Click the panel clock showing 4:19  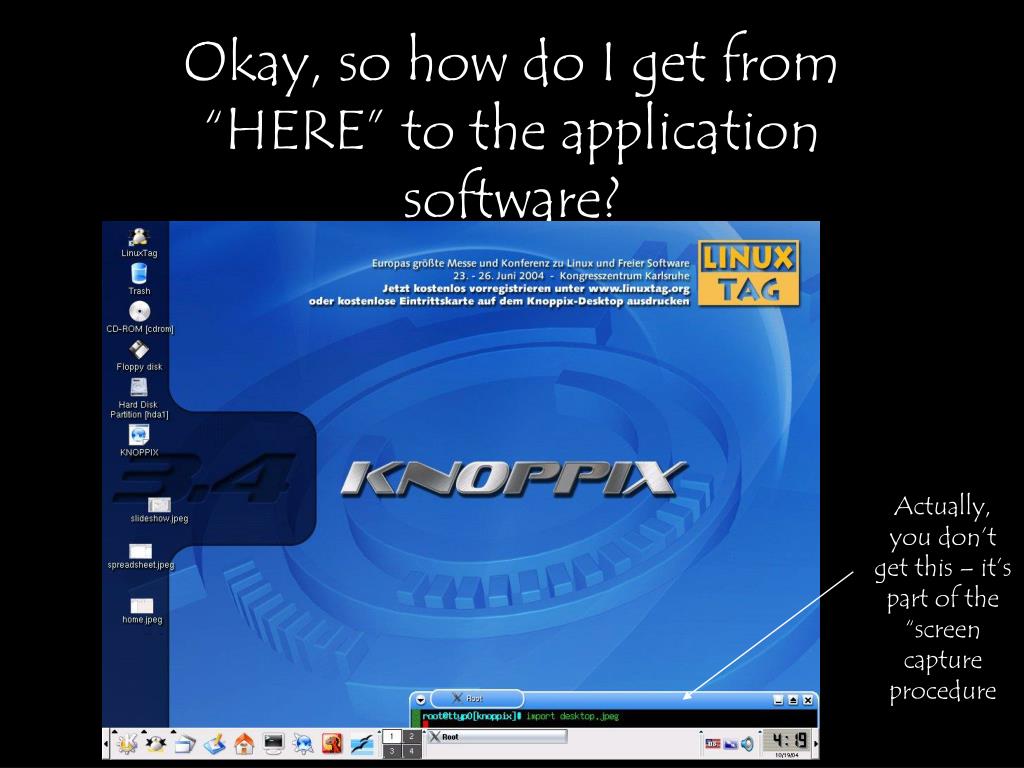click(x=788, y=744)
